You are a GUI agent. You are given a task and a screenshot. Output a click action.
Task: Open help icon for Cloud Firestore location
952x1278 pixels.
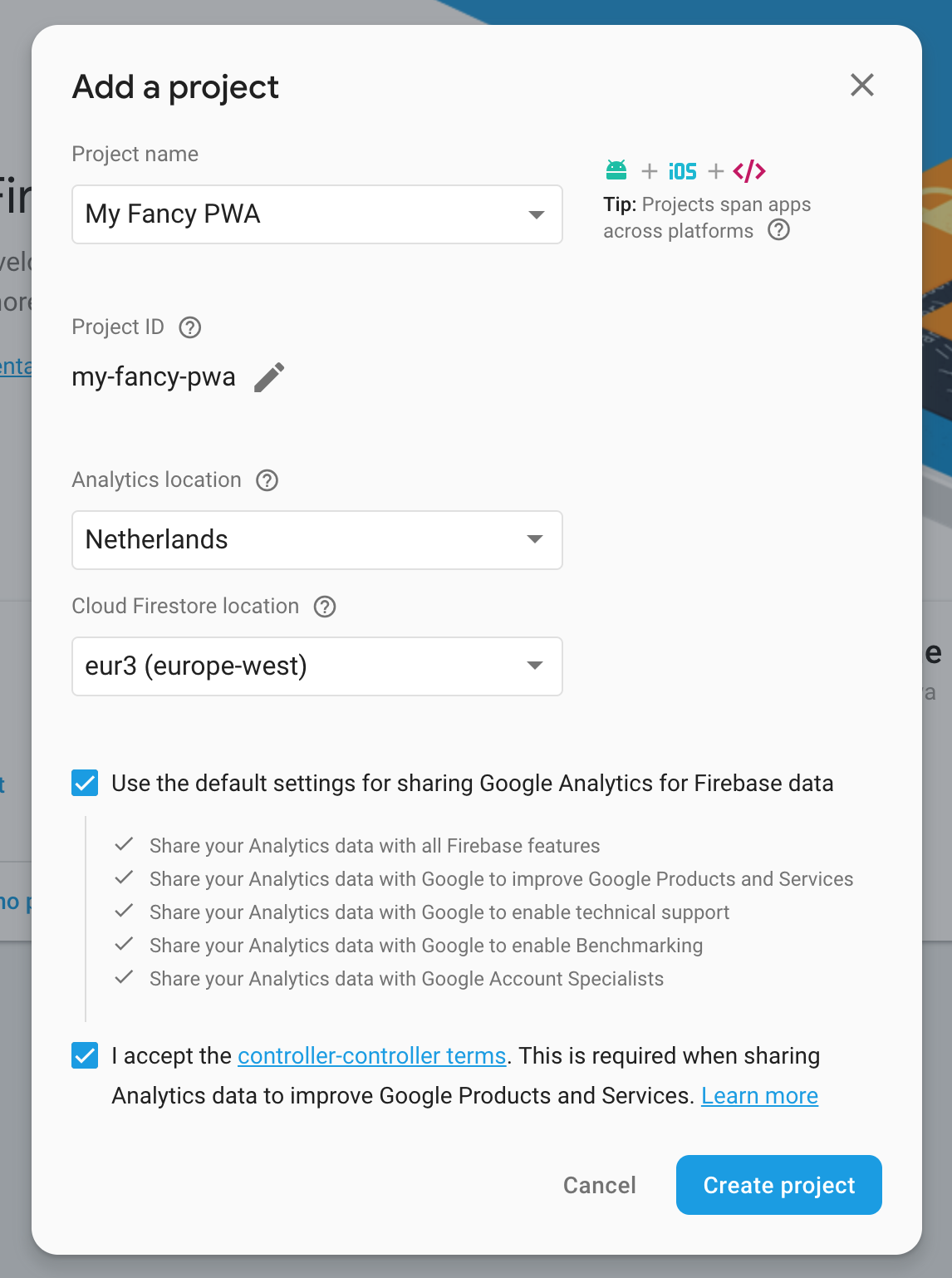[325, 607]
